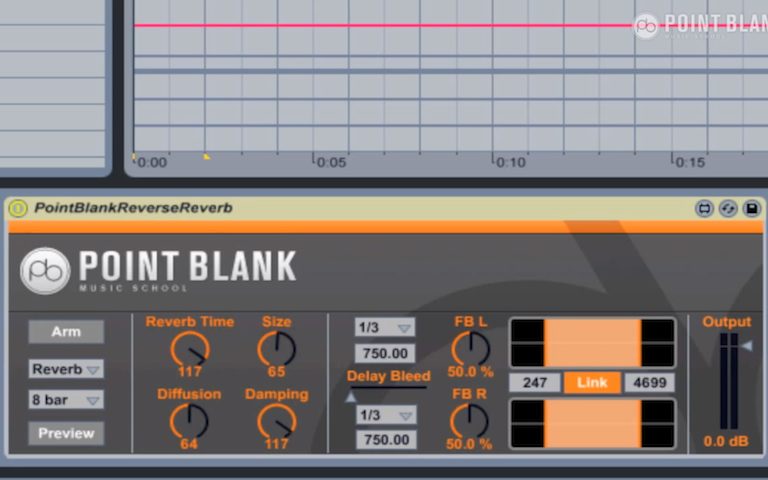Image resolution: width=768 pixels, height=480 pixels.
Task: Click the device title bar icon beside Save
Action: click(728, 209)
